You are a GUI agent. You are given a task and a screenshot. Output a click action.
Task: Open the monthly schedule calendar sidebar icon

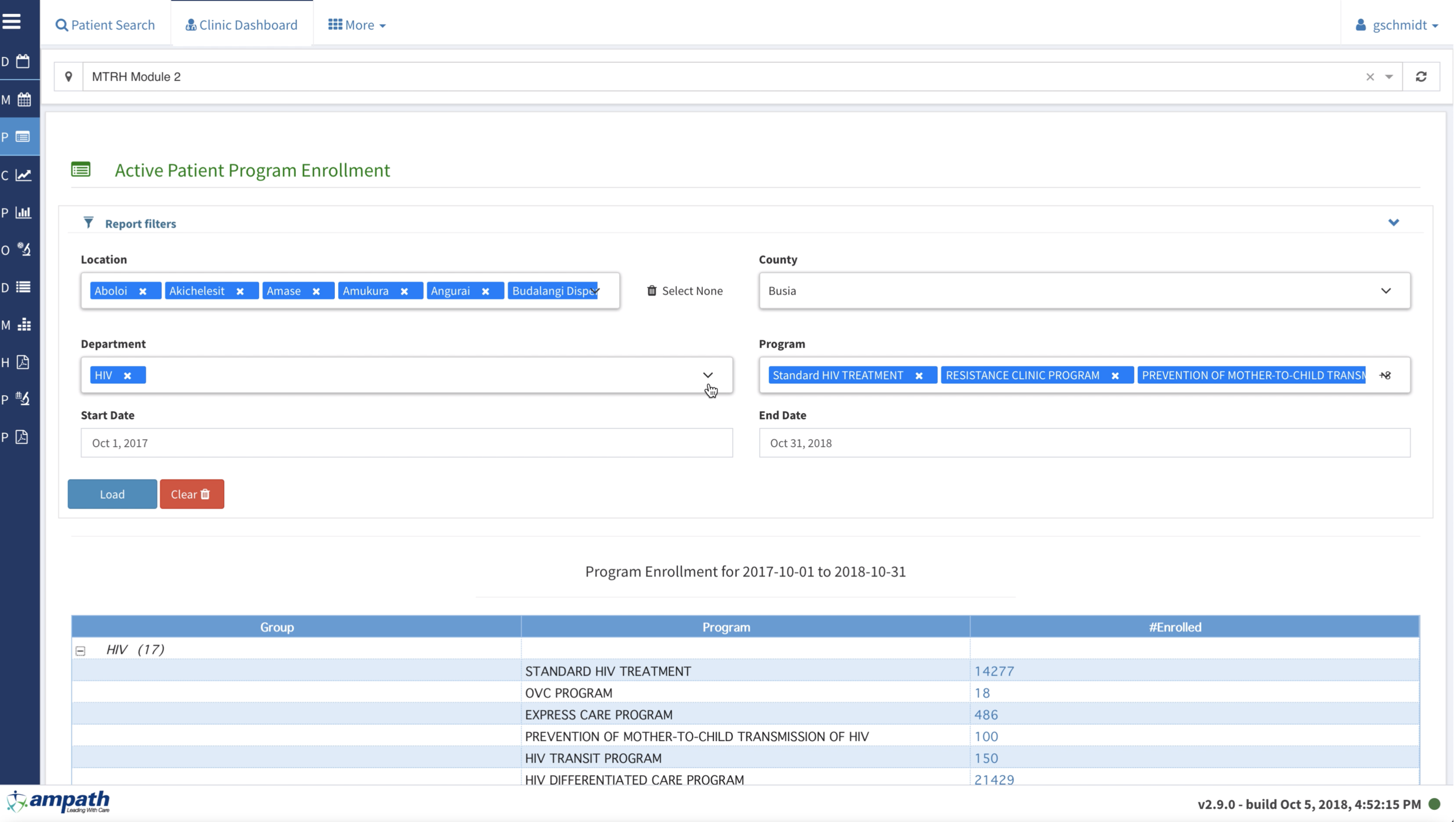(24, 100)
